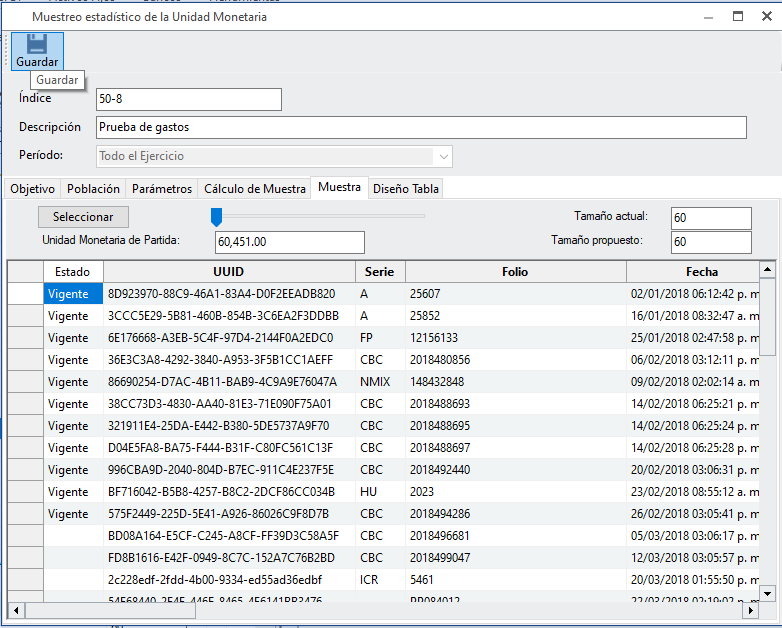Sort by the Folio column header
782x628 pixels.
tap(515, 272)
